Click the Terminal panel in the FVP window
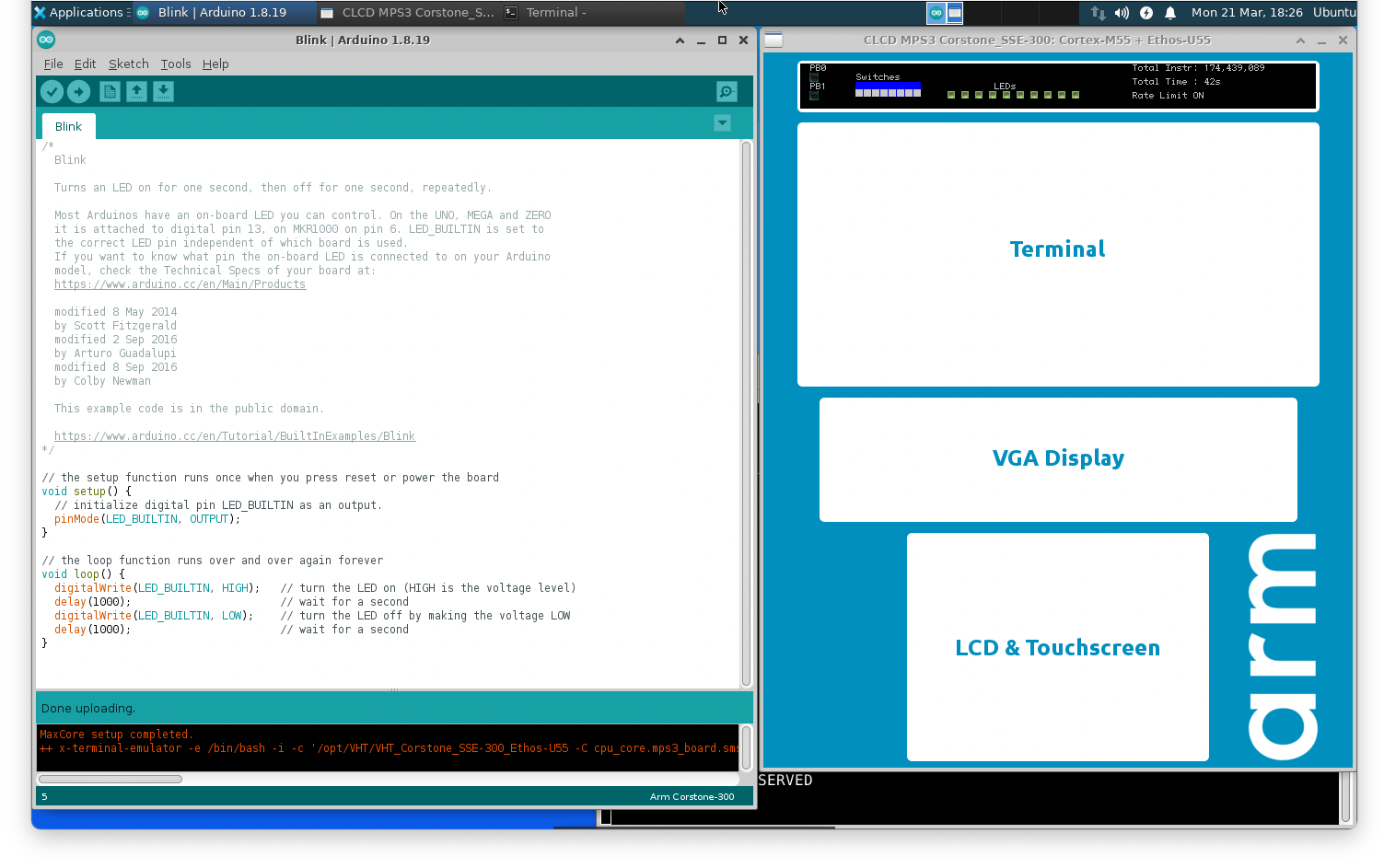The width and height of the screenshot is (1384, 868). (1058, 255)
